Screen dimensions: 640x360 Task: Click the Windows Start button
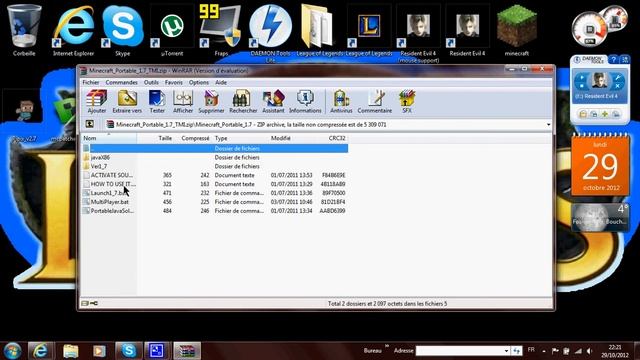click(12, 351)
